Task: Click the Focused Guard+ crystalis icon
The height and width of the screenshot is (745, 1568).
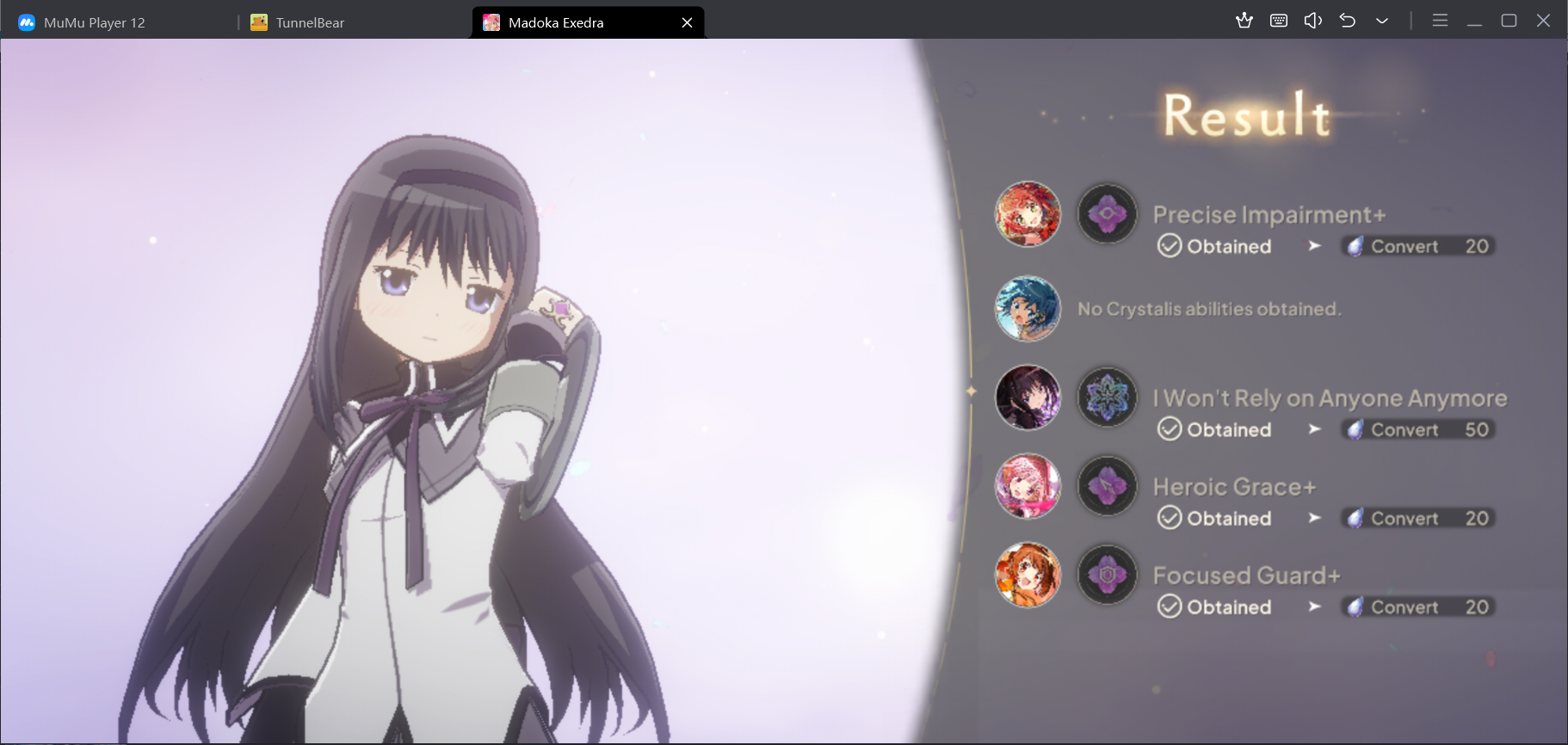Action: pyautogui.click(x=1108, y=574)
